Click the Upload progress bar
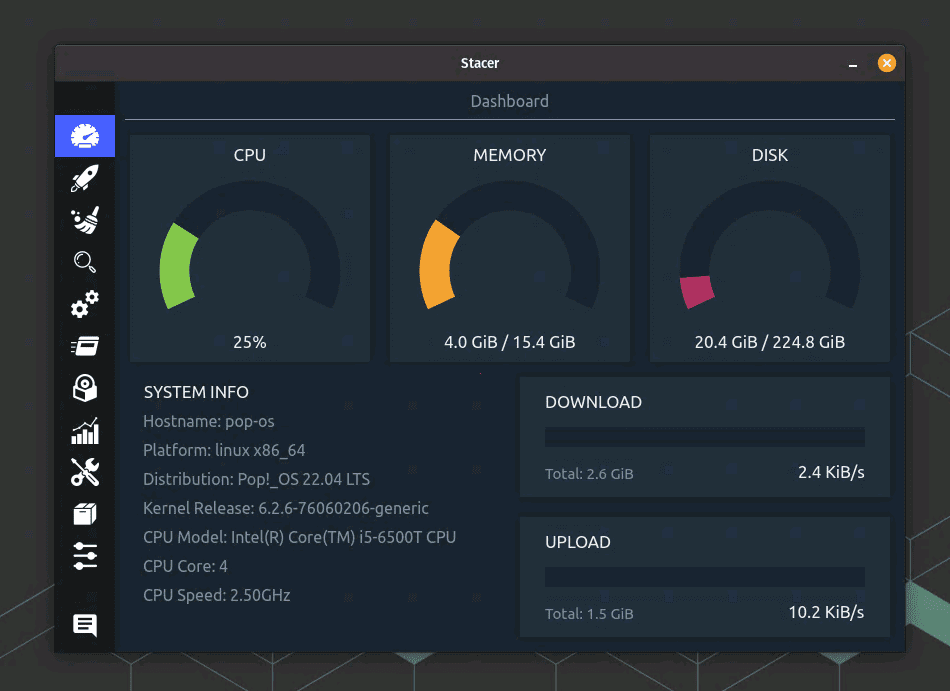Image resolution: width=950 pixels, height=691 pixels. 704,576
